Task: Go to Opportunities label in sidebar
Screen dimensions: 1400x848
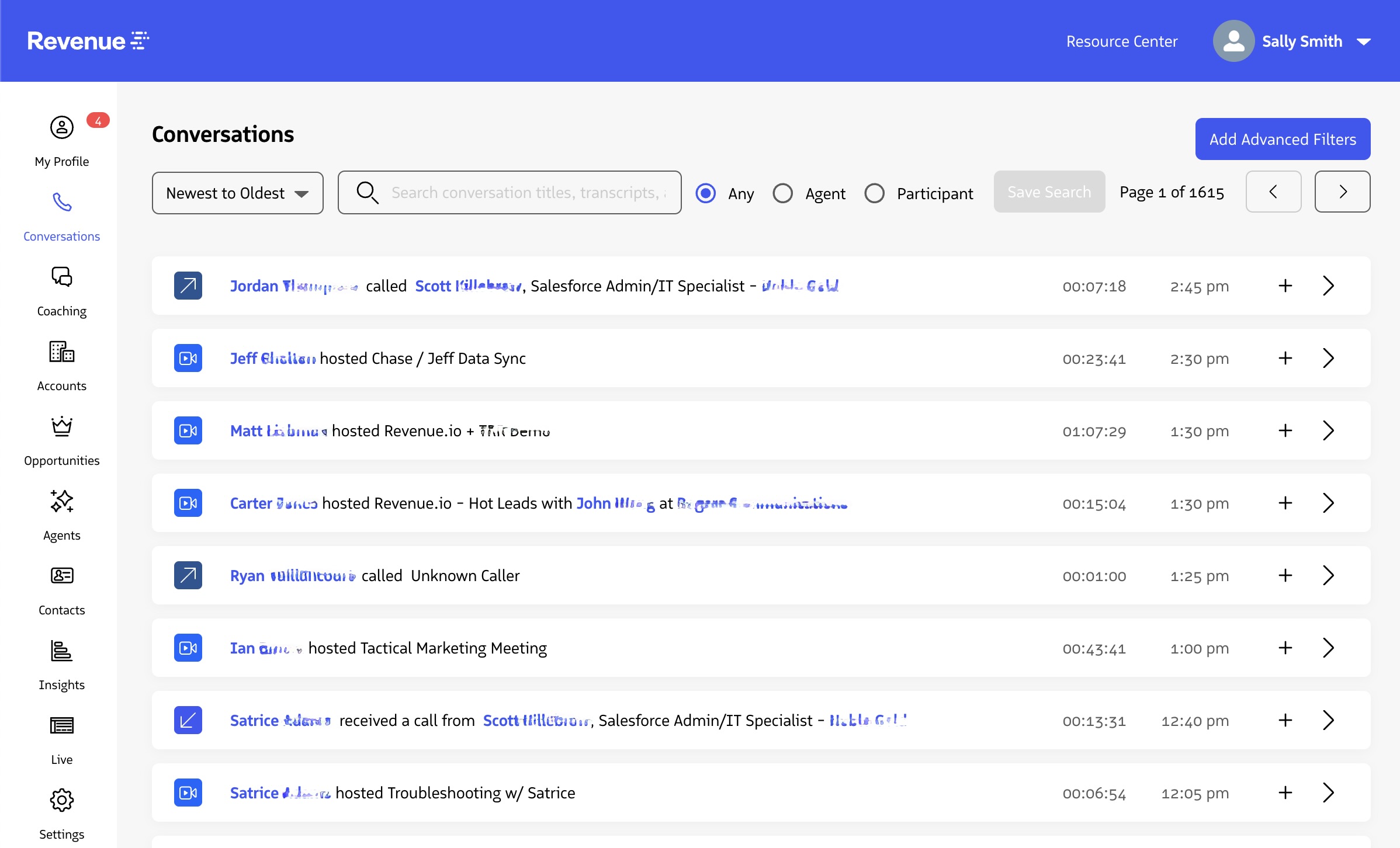Action: [x=62, y=460]
